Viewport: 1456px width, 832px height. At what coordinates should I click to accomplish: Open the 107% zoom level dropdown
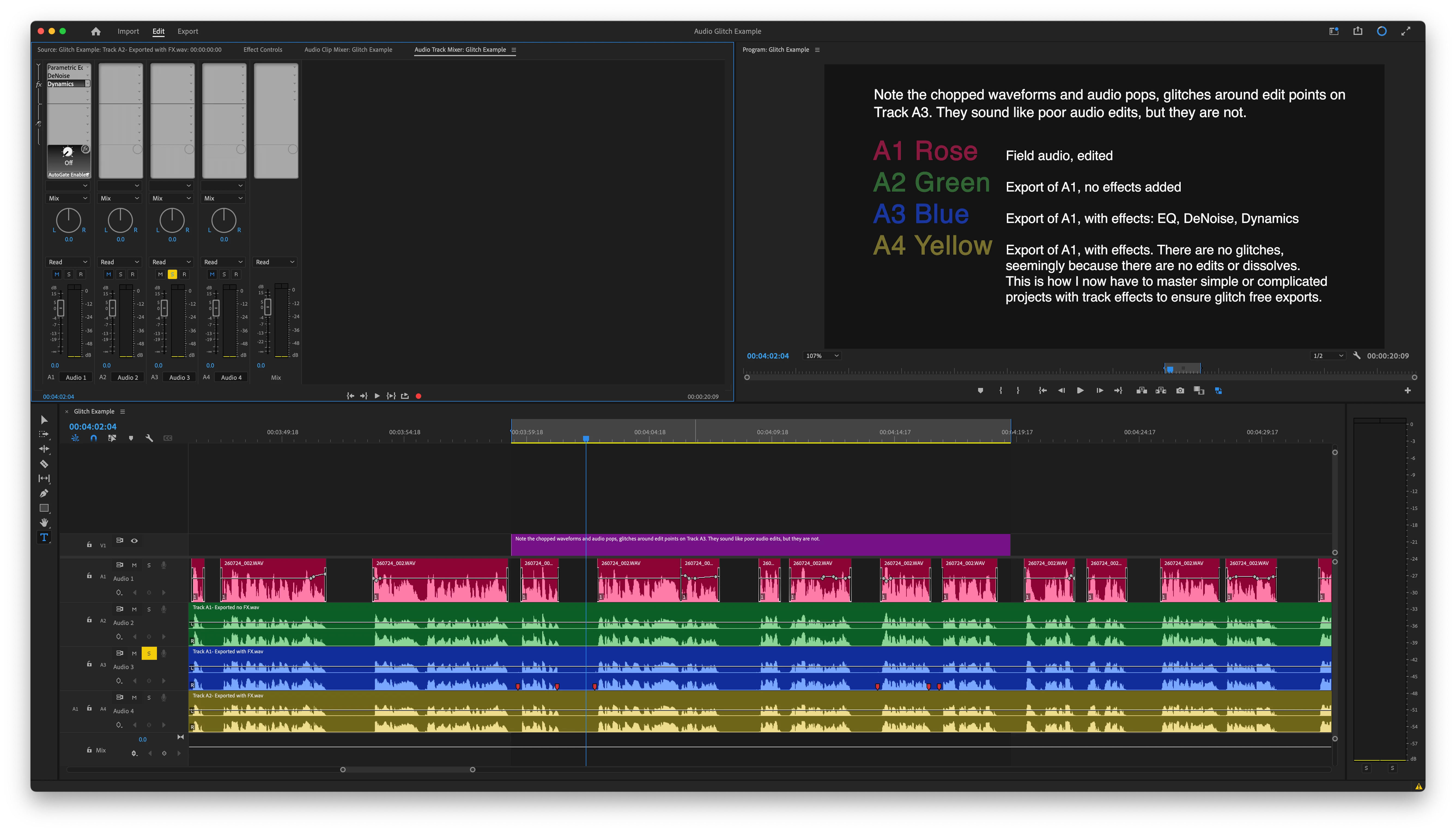pos(821,356)
